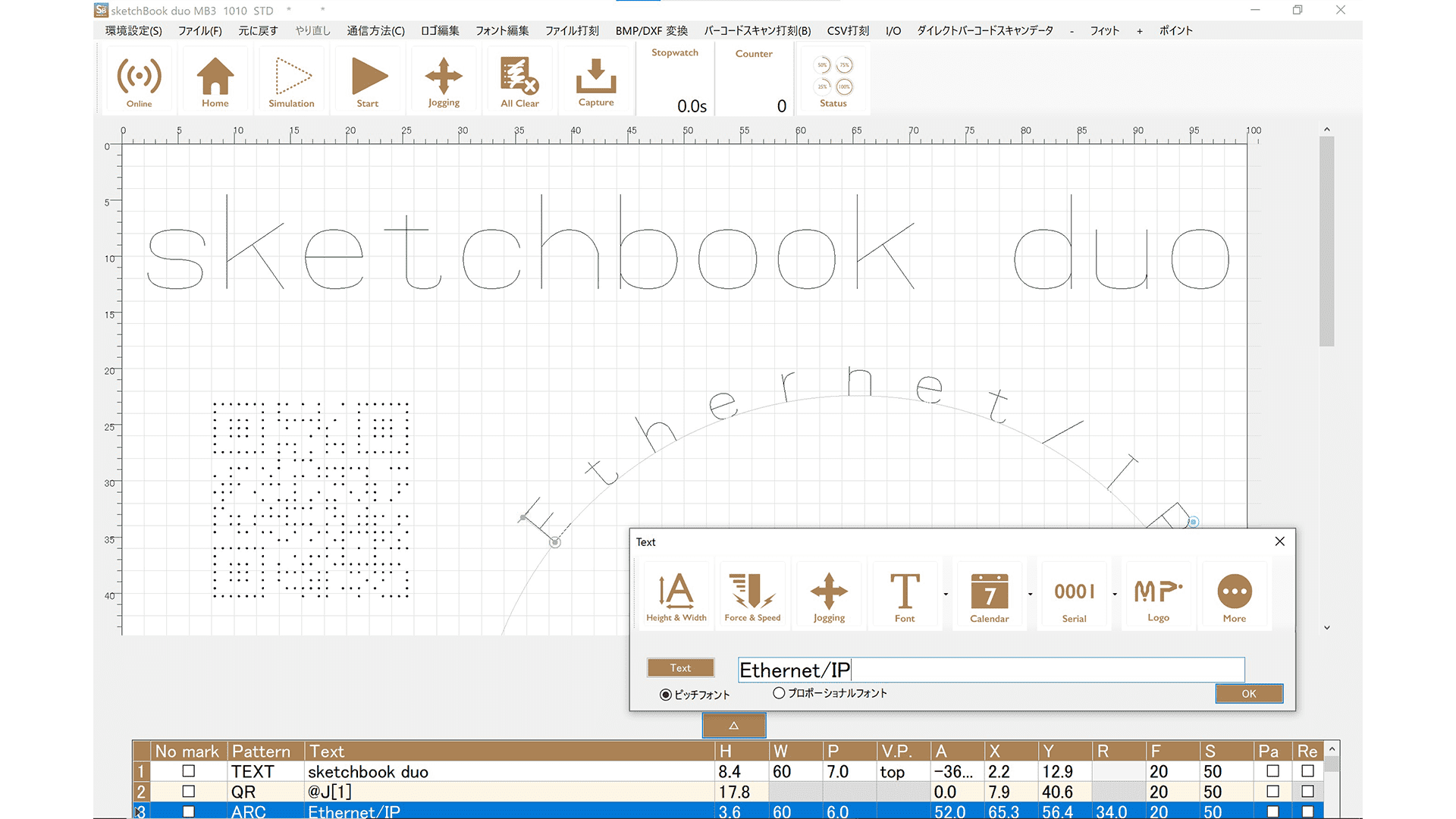Click OK in the Text dialog

point(1249,694)
